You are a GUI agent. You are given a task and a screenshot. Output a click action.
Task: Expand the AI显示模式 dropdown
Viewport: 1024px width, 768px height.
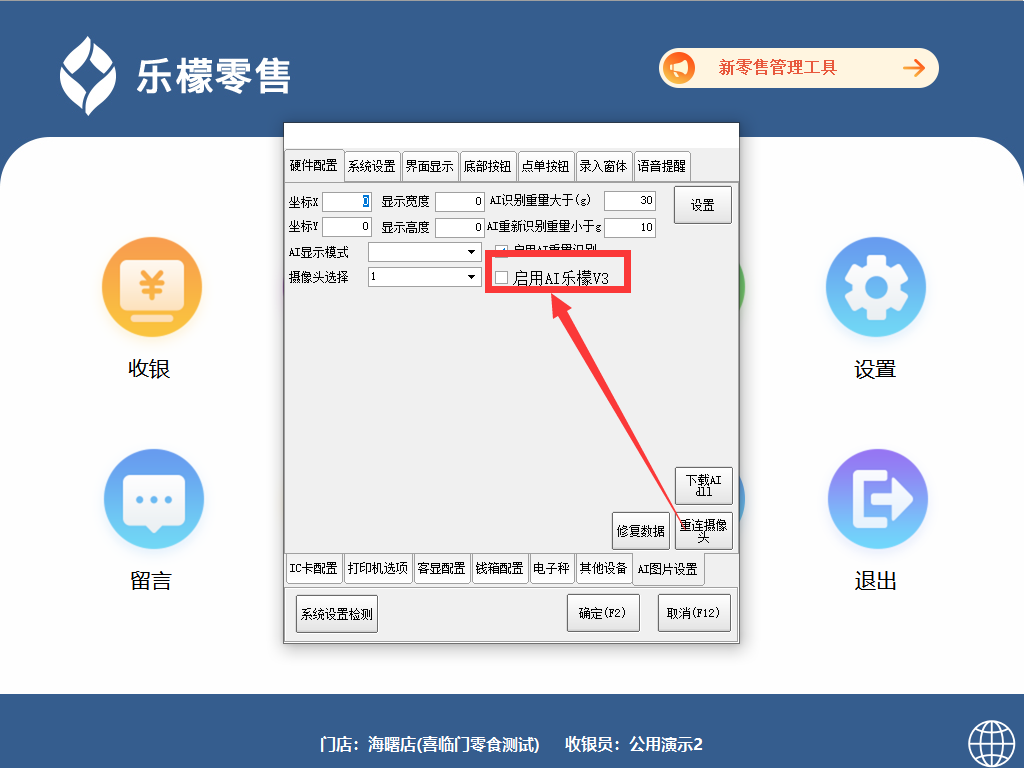[x=470, y=252]
